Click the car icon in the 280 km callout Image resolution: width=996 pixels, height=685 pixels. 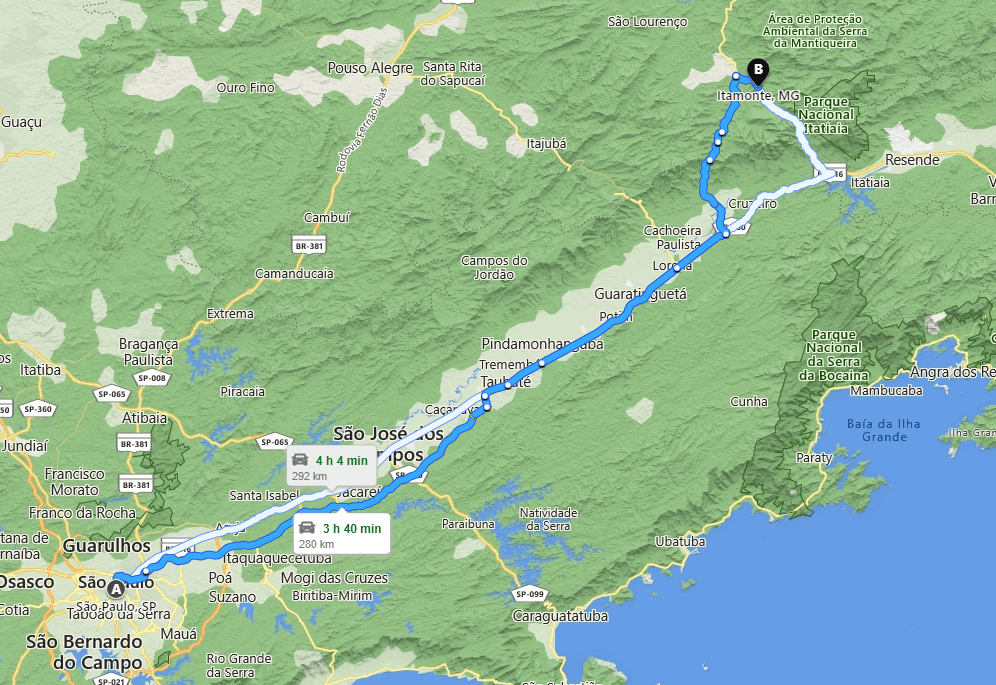307,527
